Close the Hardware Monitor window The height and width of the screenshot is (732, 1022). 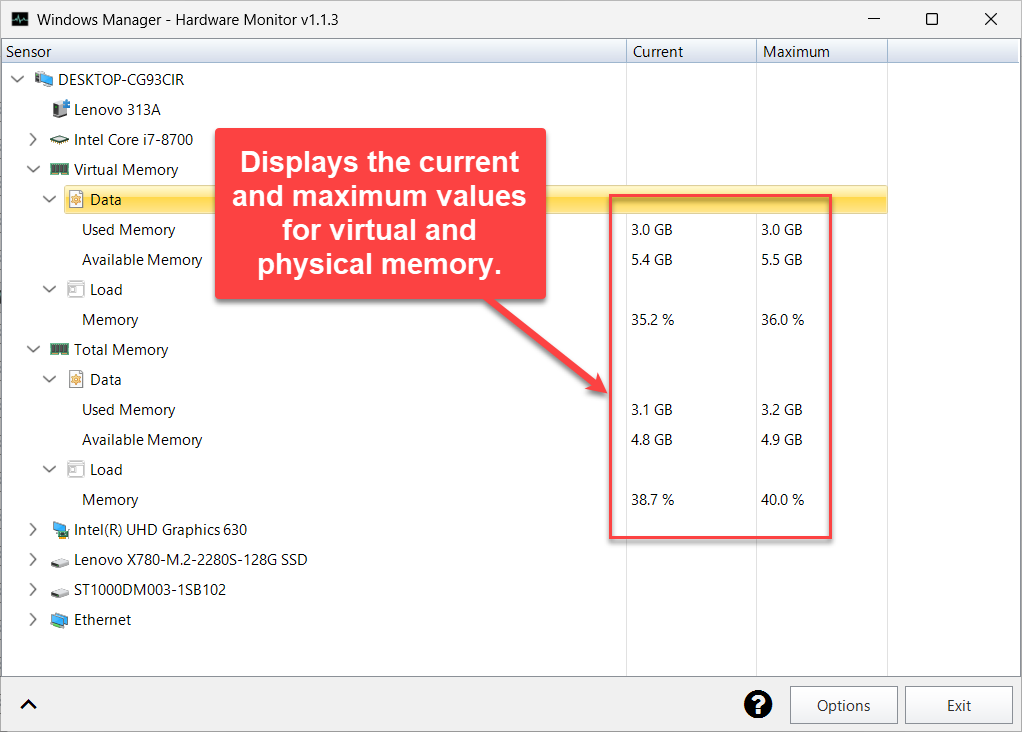click(991, 19)
